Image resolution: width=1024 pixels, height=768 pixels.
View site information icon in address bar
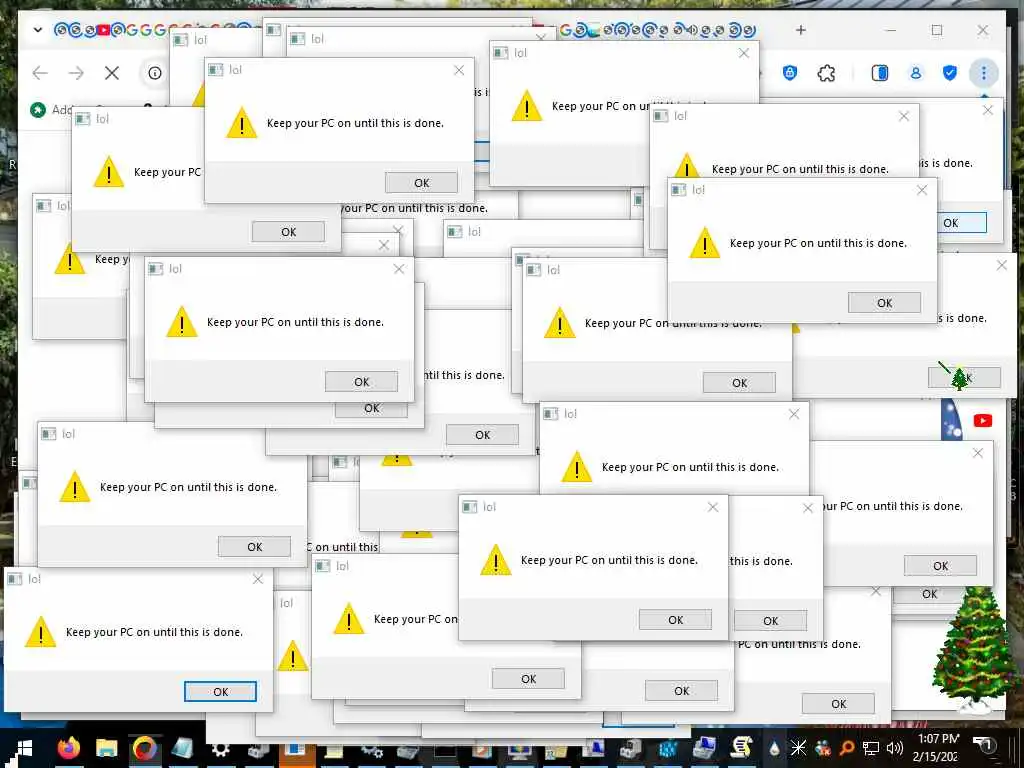[x=155, y=72]
